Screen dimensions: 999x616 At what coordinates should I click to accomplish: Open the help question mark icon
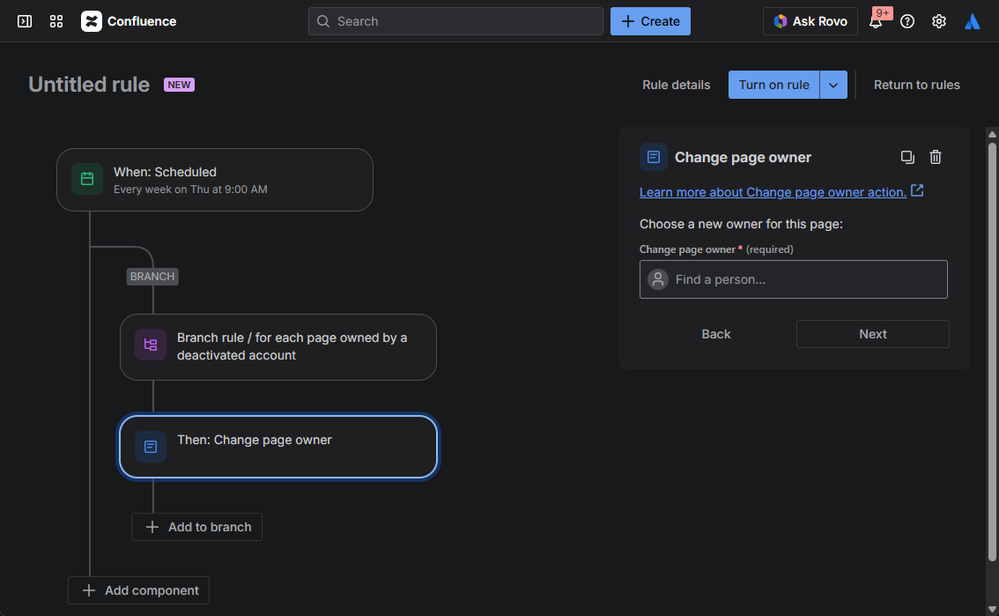(x=907, y=21)
